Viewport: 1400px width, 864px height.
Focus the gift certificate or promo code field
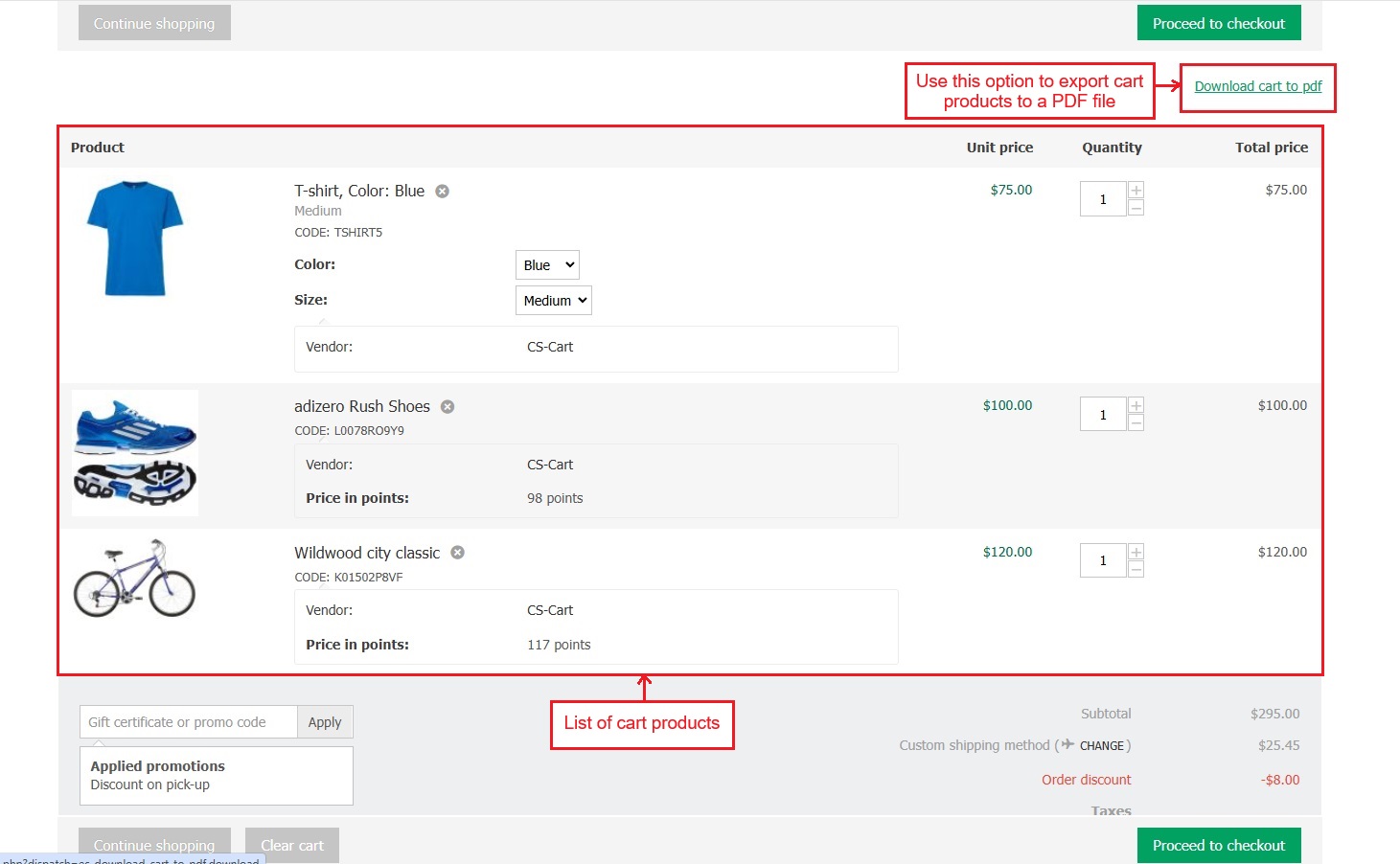point(189,722)
